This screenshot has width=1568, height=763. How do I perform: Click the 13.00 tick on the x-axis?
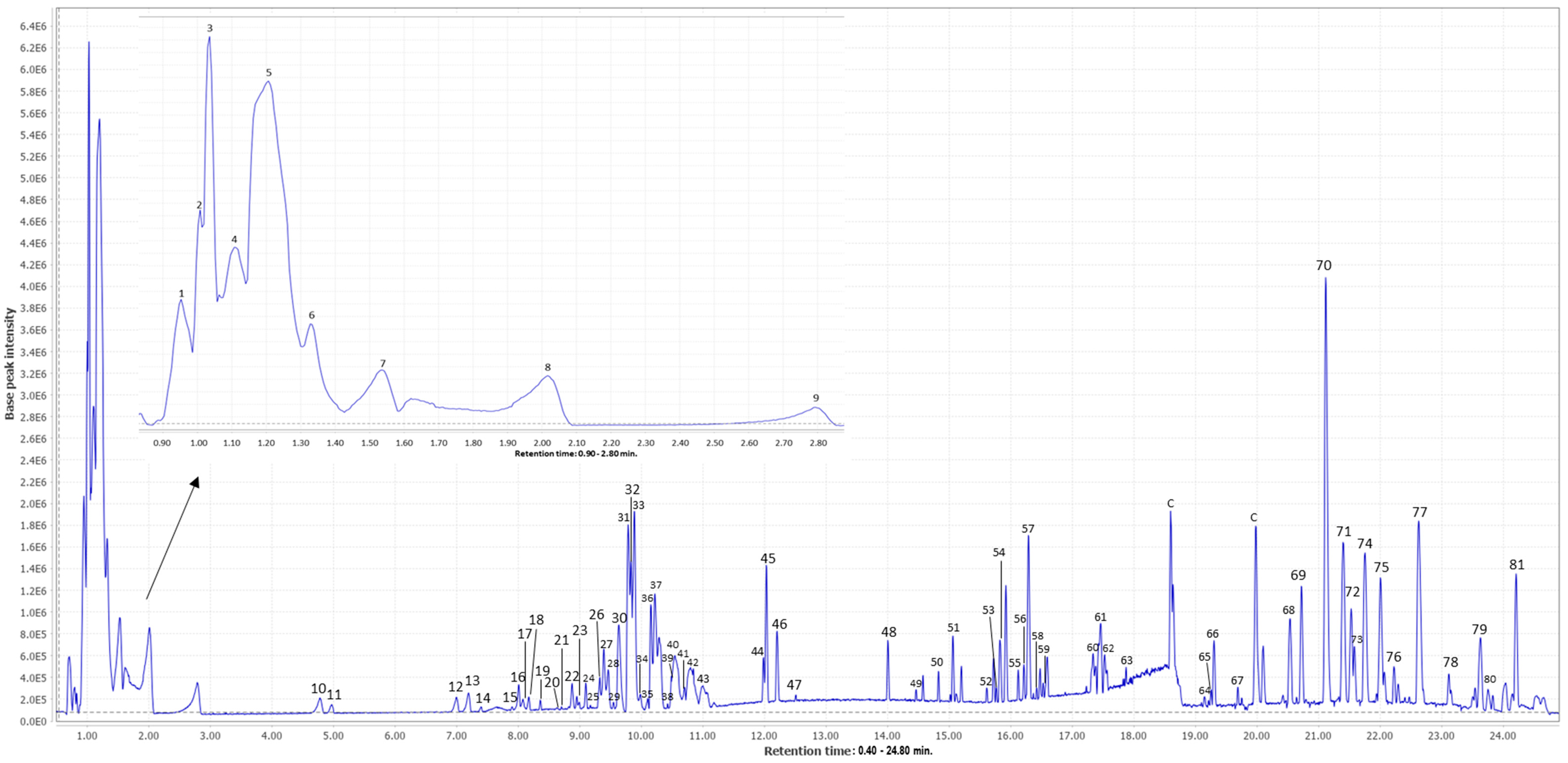coord(825,736)
